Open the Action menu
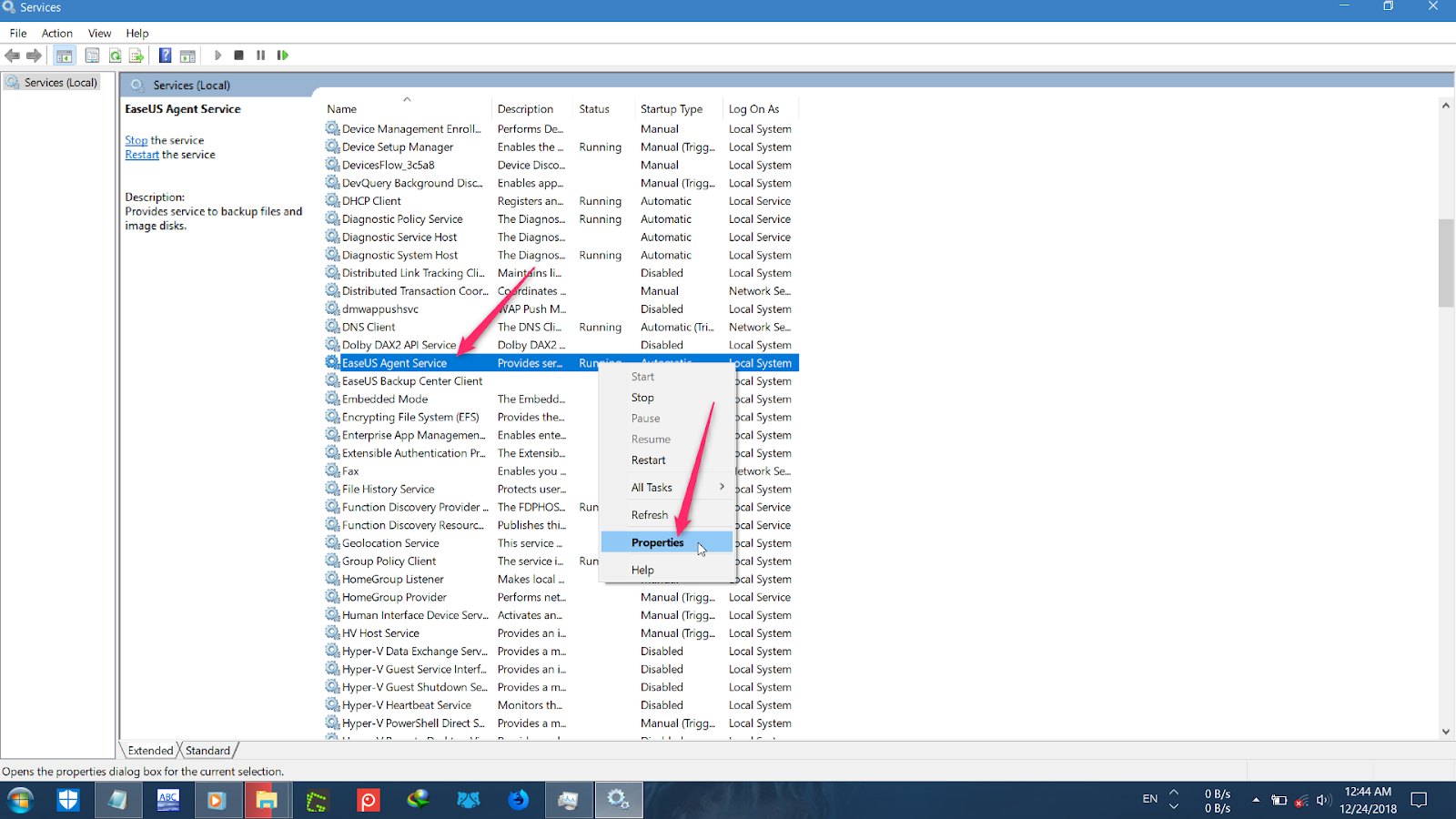 click(x=57, y=33)
